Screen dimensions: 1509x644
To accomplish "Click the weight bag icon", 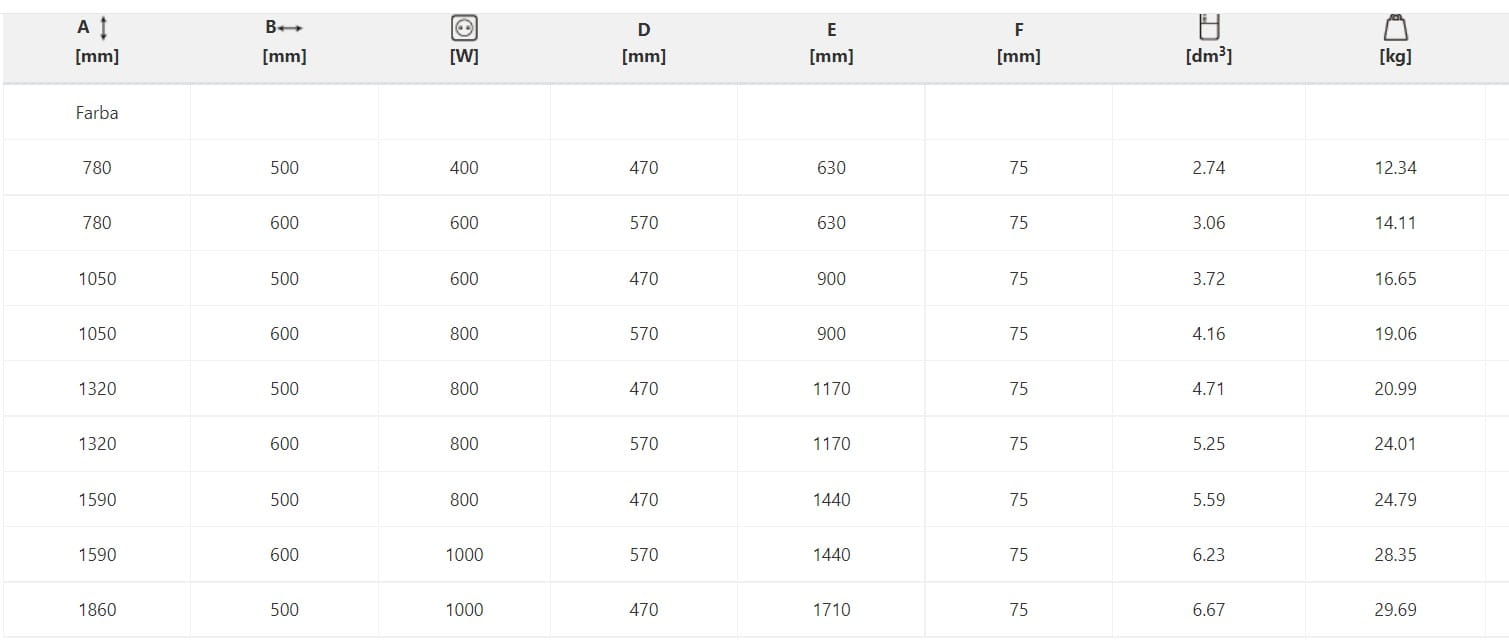I will 1395,27.
